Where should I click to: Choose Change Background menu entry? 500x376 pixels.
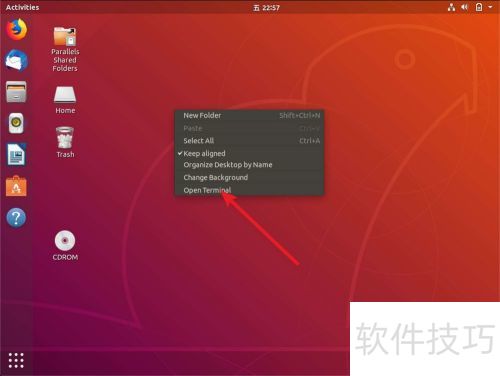pyautogui.click(x=249, y=177)
